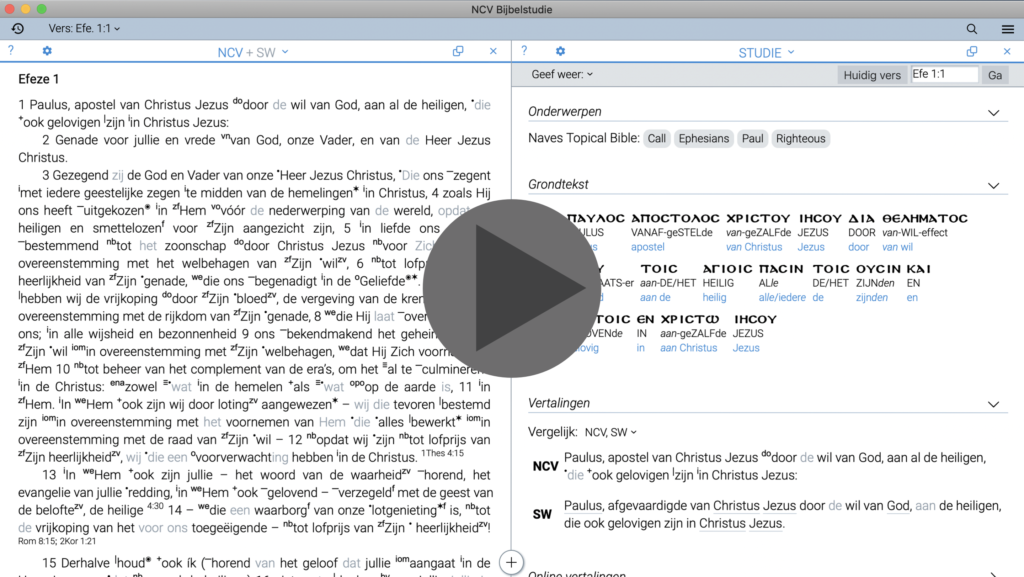
Task: Click the Huidig vers button
Action: click(872, 75)
